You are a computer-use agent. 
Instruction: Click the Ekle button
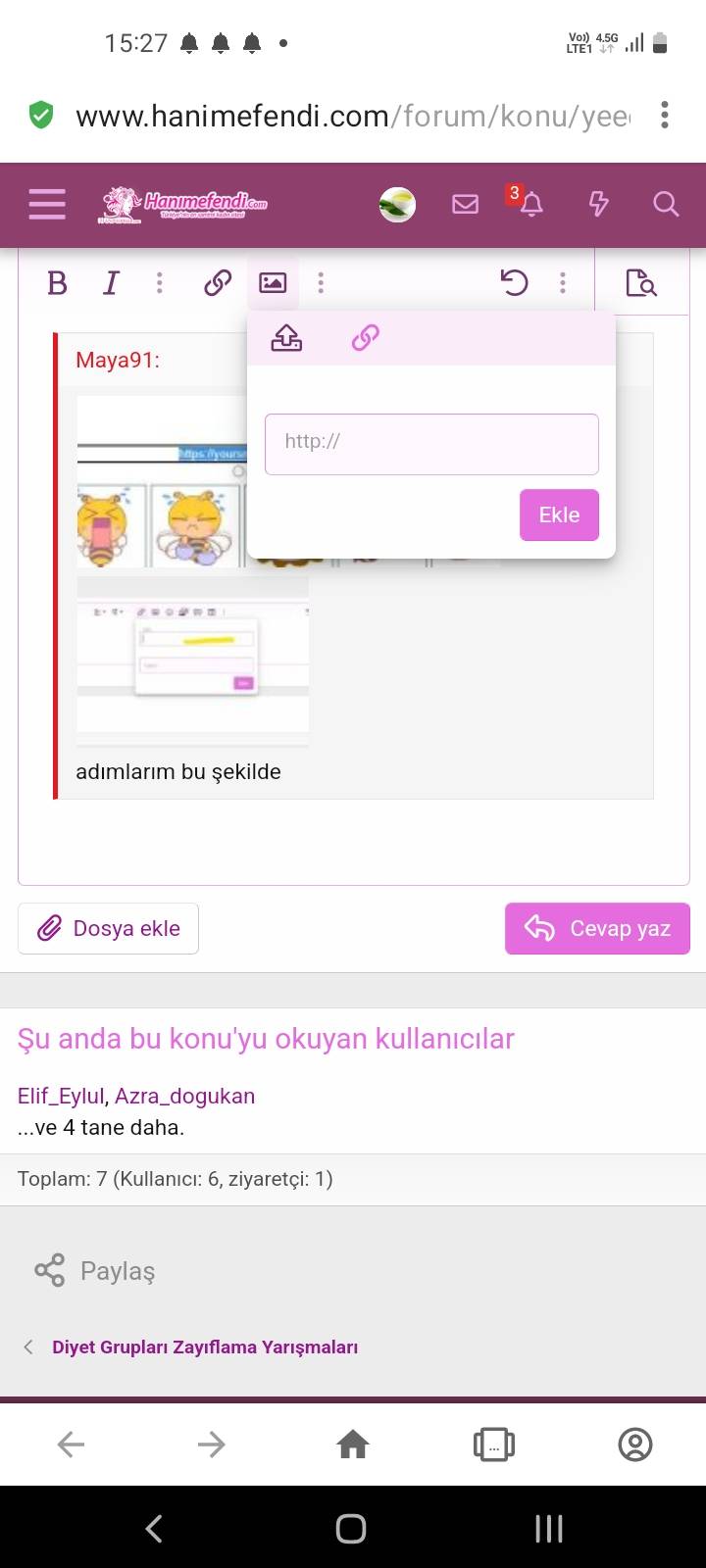[x=559, y=514]
